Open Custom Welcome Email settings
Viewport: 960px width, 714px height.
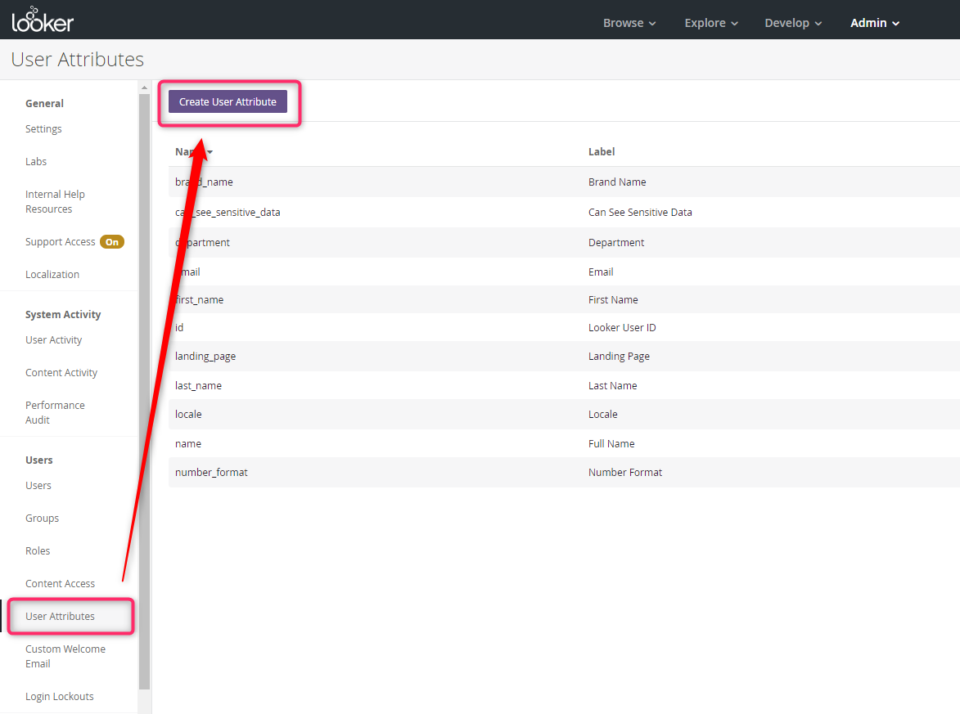[x=65, y=656]
